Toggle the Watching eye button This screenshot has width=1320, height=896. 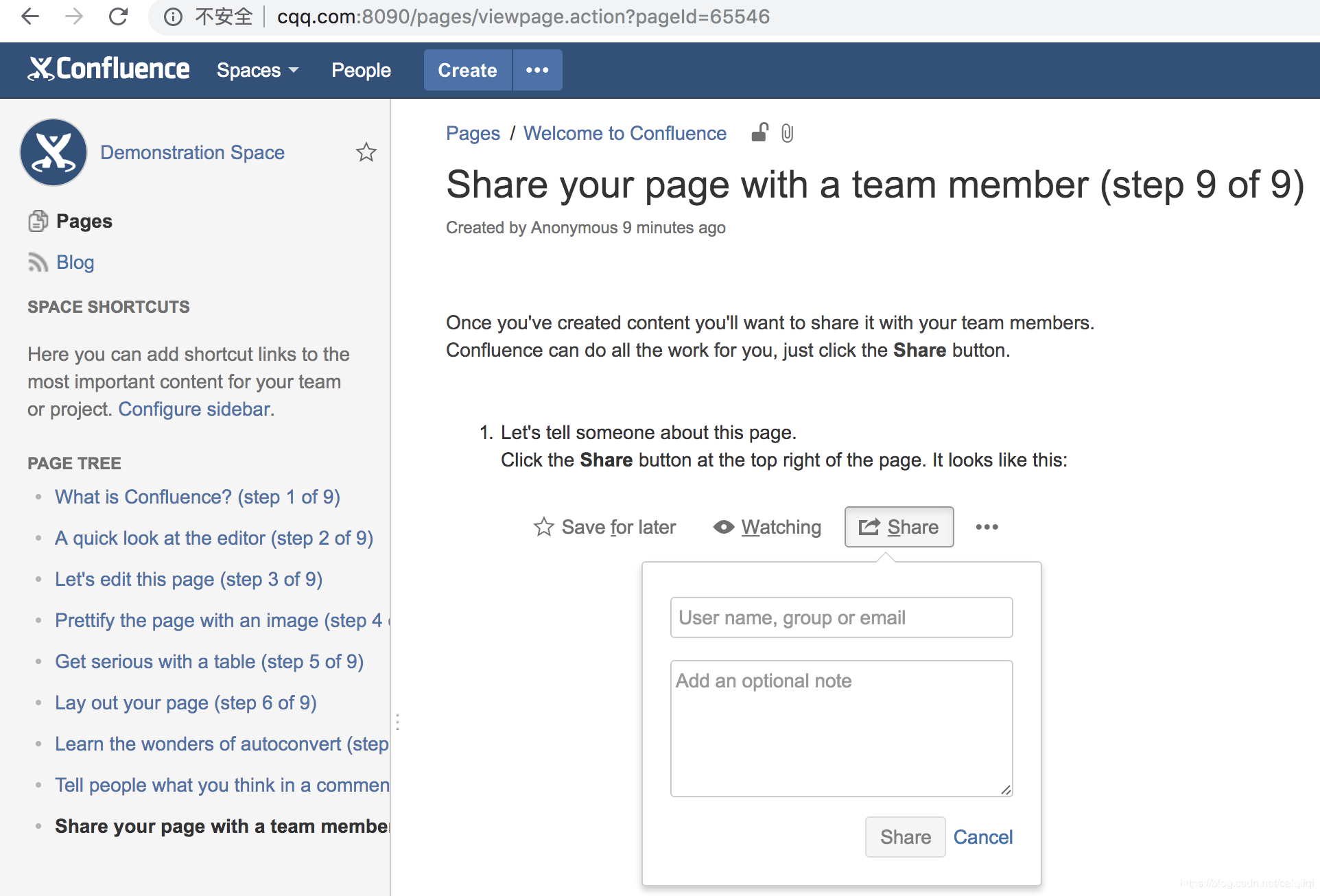(767, 527)
